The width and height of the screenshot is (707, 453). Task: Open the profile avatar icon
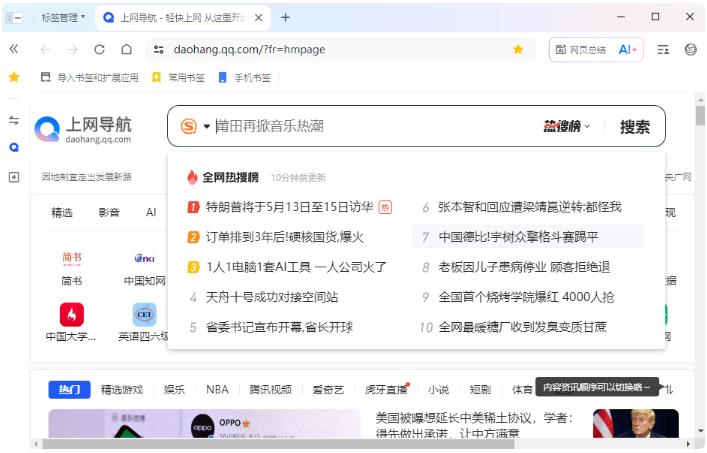(x=690, y=50)
